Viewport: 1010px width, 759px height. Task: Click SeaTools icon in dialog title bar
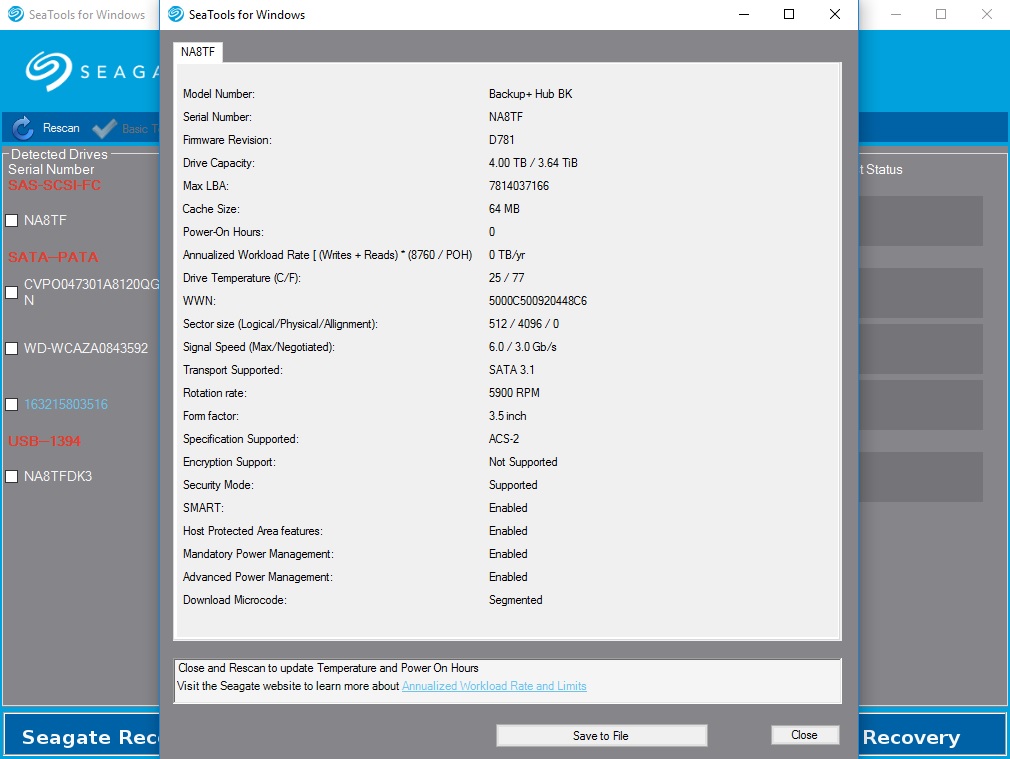tap(176, 14)
